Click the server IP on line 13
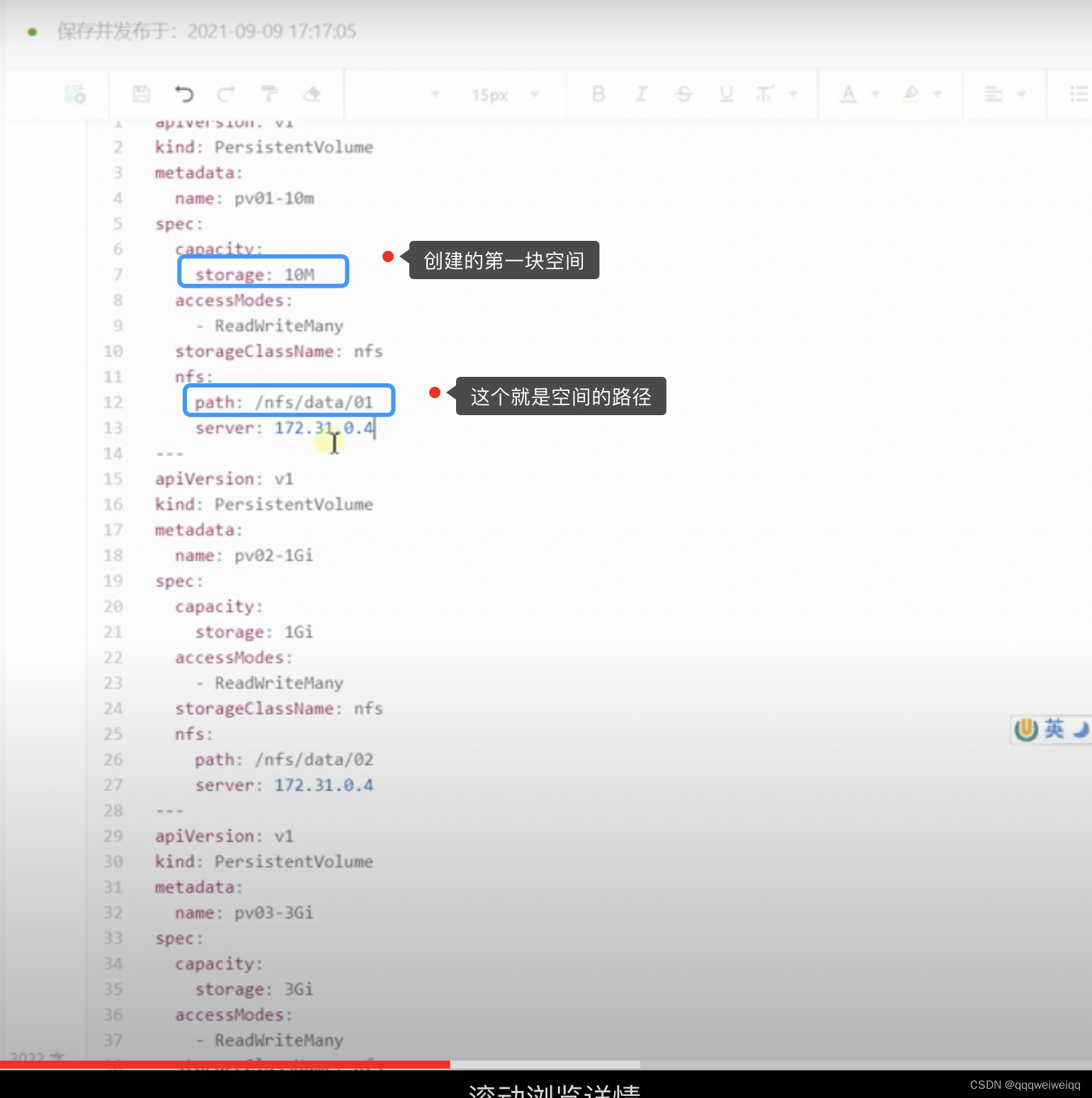This screenshot has width=1092, height=1098. pyautogui.click(x=324, y=428)
